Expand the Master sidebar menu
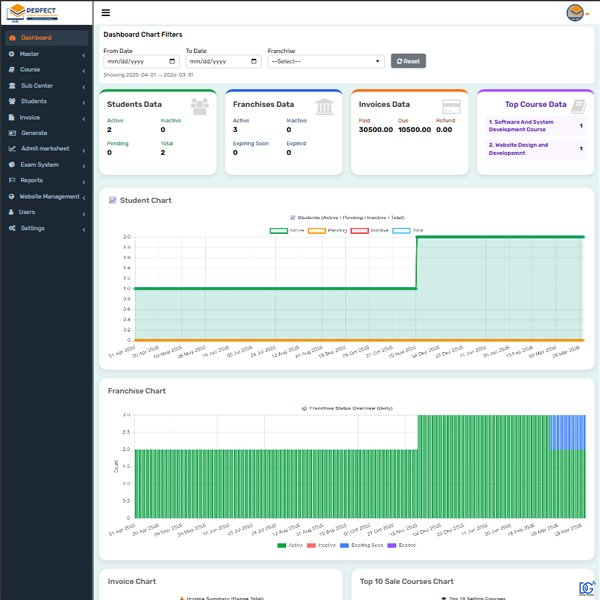 point(45,54)
